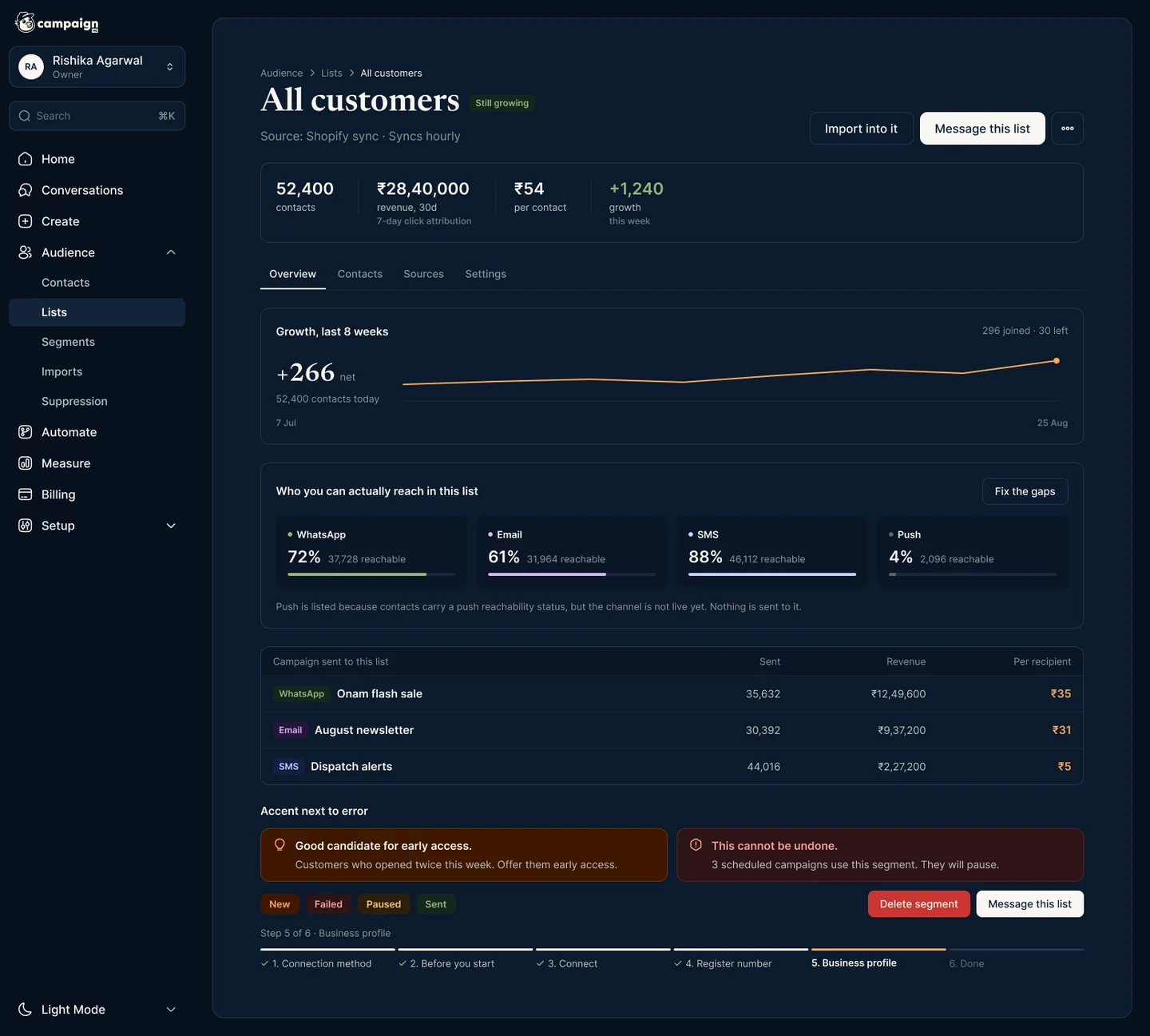The height and width of the screenshot is (1036, 1150).
Task: Click the Automate workflow icon
Action: tap(26, 432)
